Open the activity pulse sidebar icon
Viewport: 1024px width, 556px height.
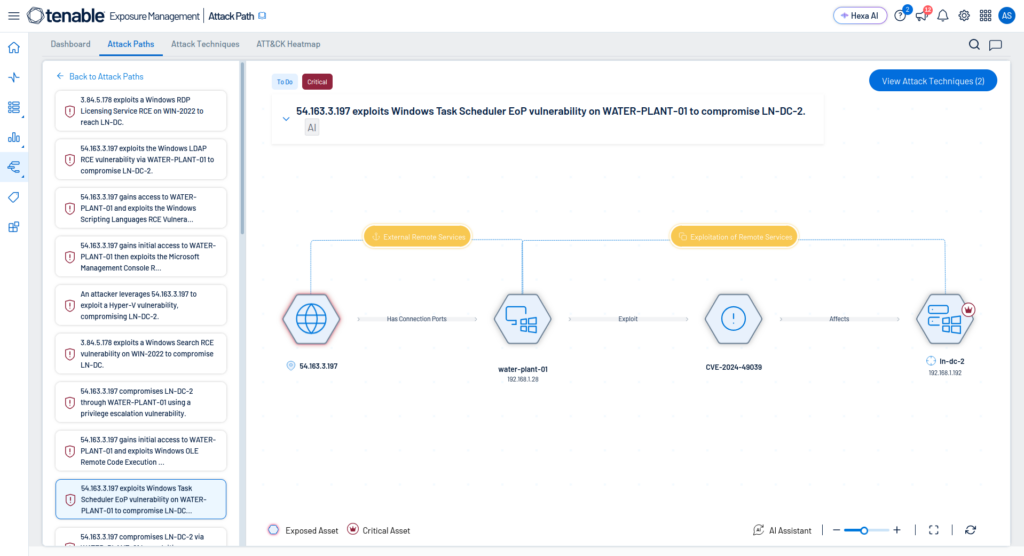[14, 77]
